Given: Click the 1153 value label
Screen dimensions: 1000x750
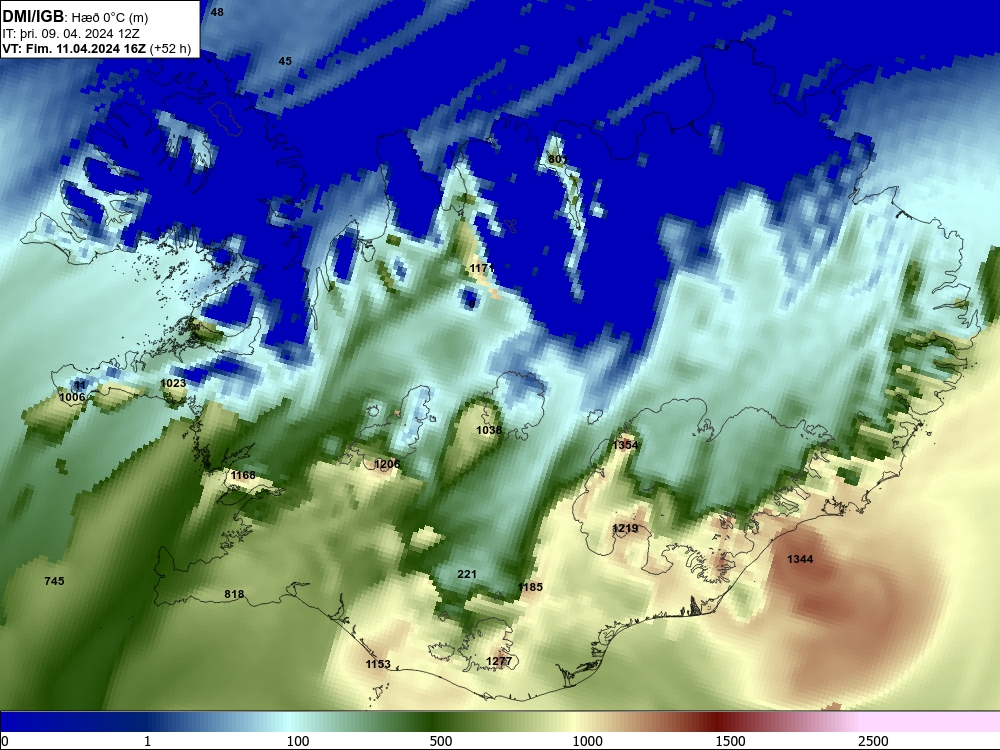Looking at the screenshot, I should point(378,665).
